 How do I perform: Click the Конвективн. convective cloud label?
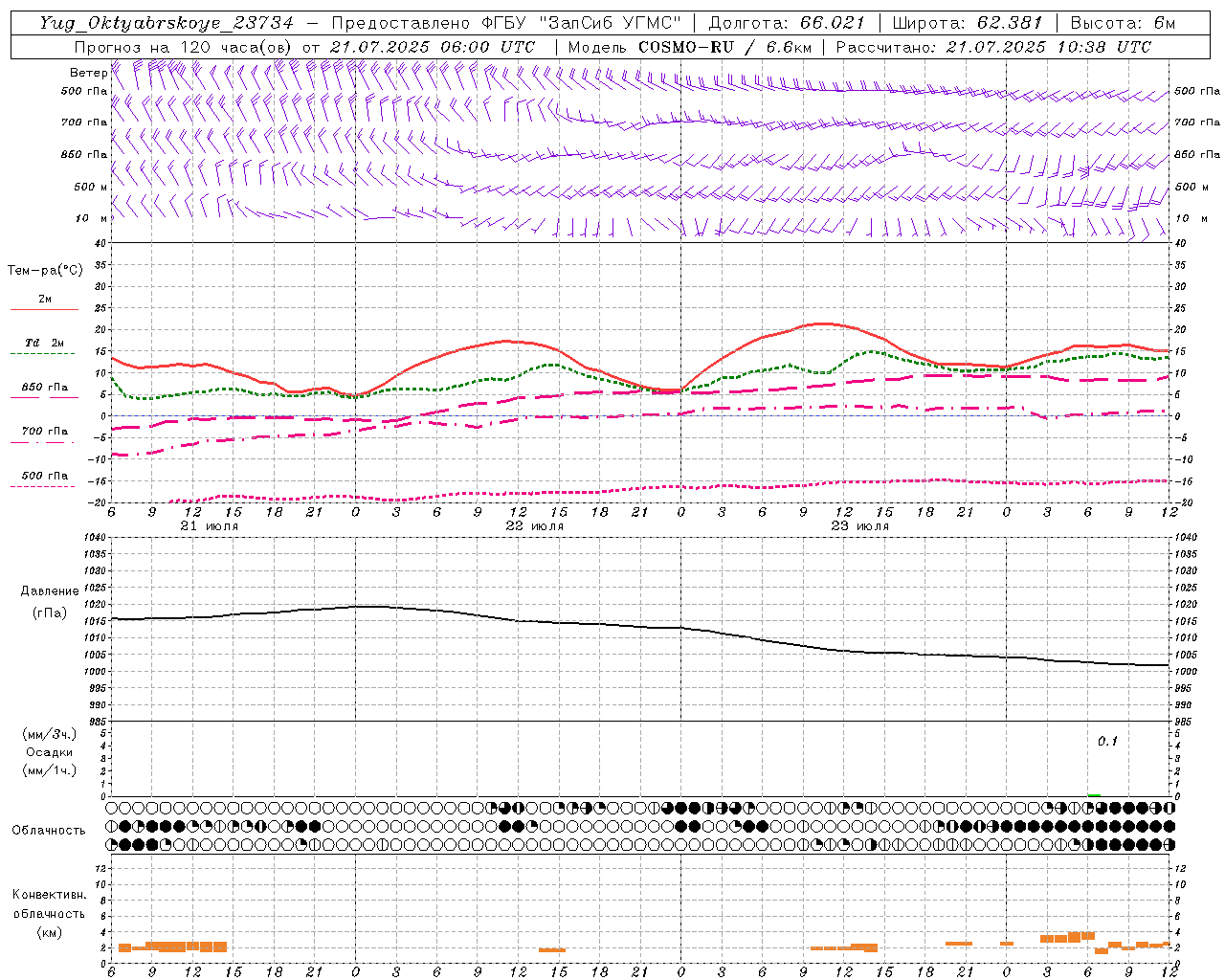tap(49, 895)
